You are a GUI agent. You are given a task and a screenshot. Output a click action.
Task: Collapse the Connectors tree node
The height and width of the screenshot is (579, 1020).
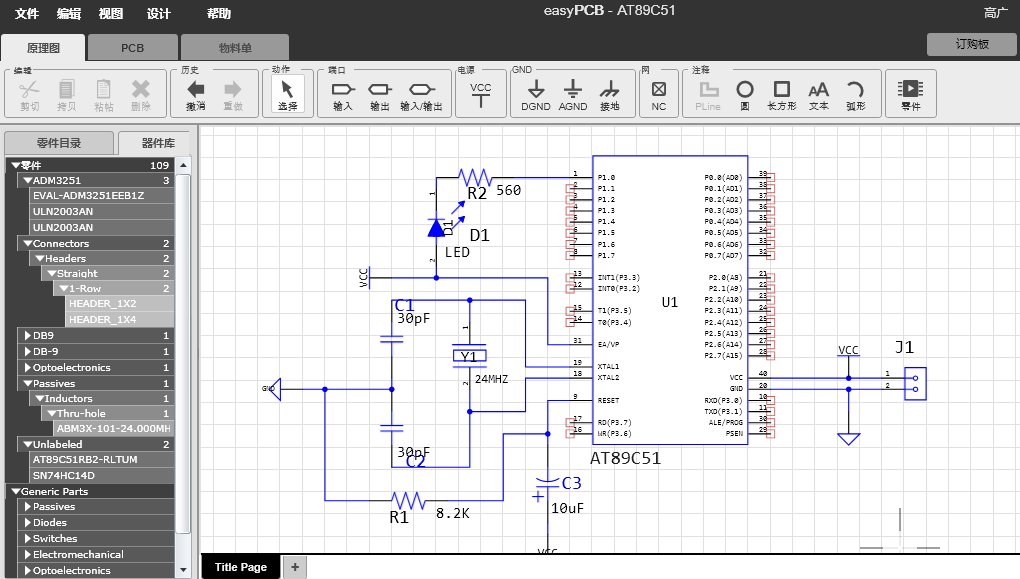point(27,243)
